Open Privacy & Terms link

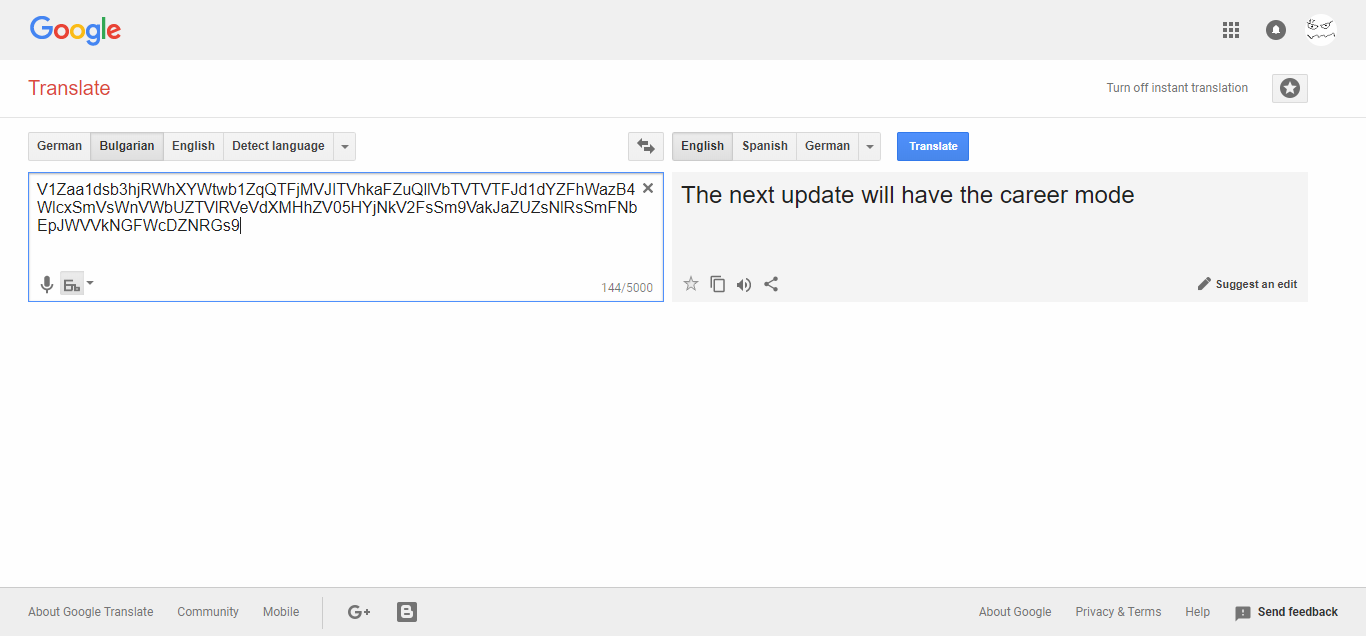coord(1118,612)
